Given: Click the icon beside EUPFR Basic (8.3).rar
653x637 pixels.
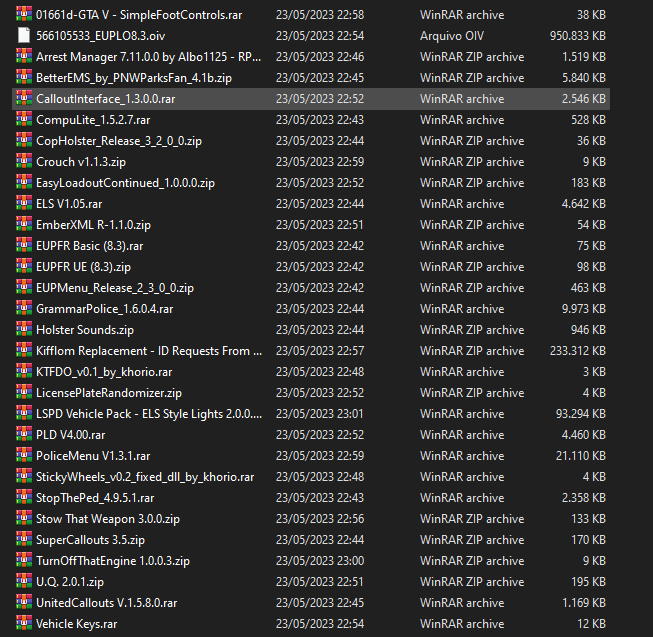Looking at the screenshot, I should 24,245.
